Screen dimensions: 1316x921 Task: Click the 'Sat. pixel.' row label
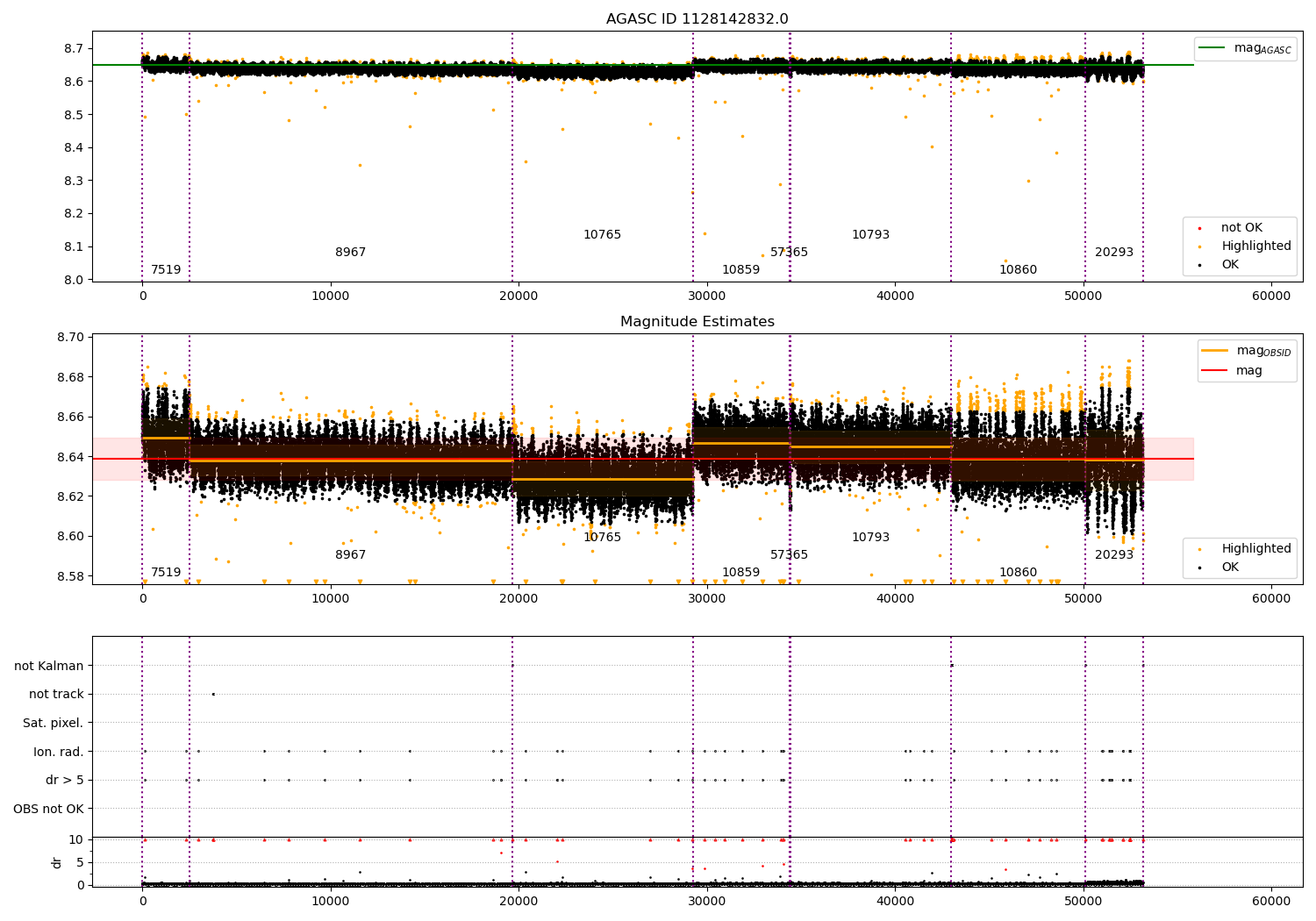tap(54, 724)
